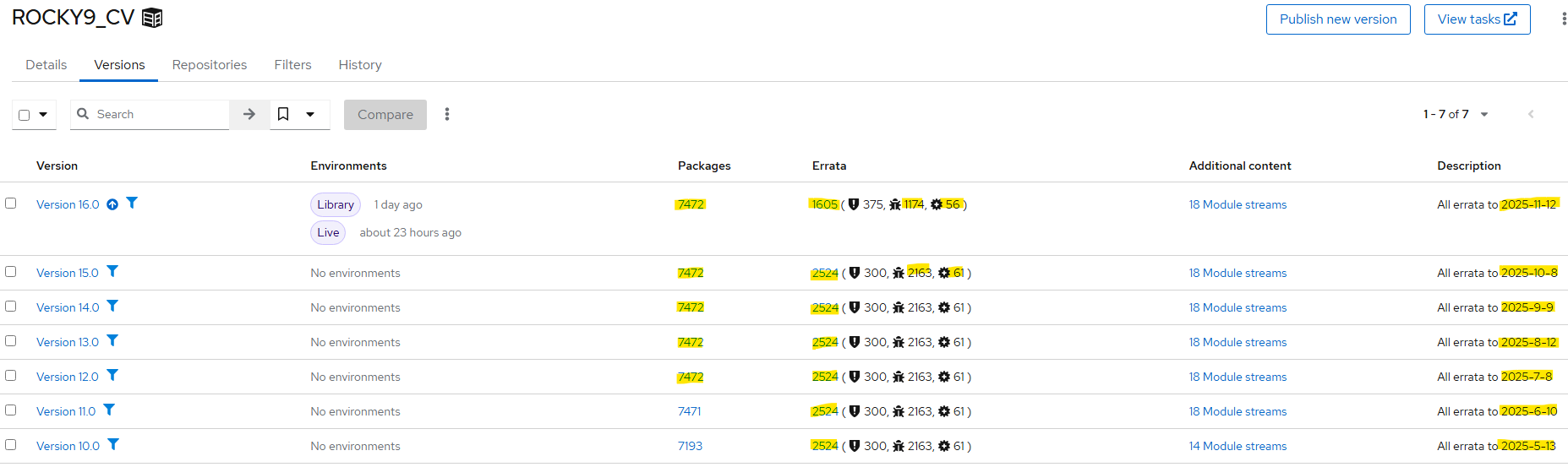Open the History tab
This screenshot has height=467, width=1568.
(x=360, y=65)
